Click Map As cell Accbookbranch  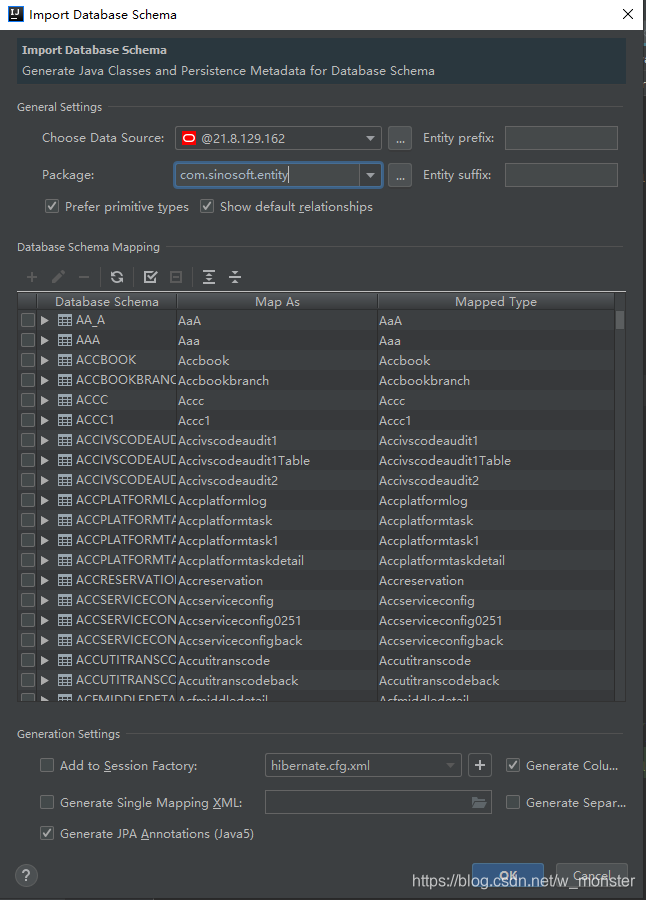point(277,381)
